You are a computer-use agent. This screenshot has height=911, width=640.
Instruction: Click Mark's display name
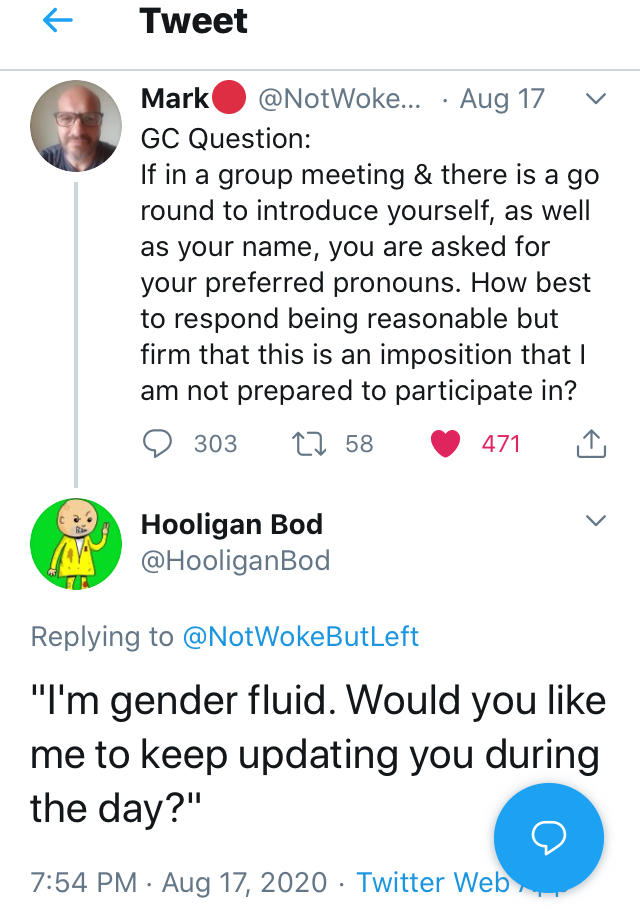pos(175,99)
